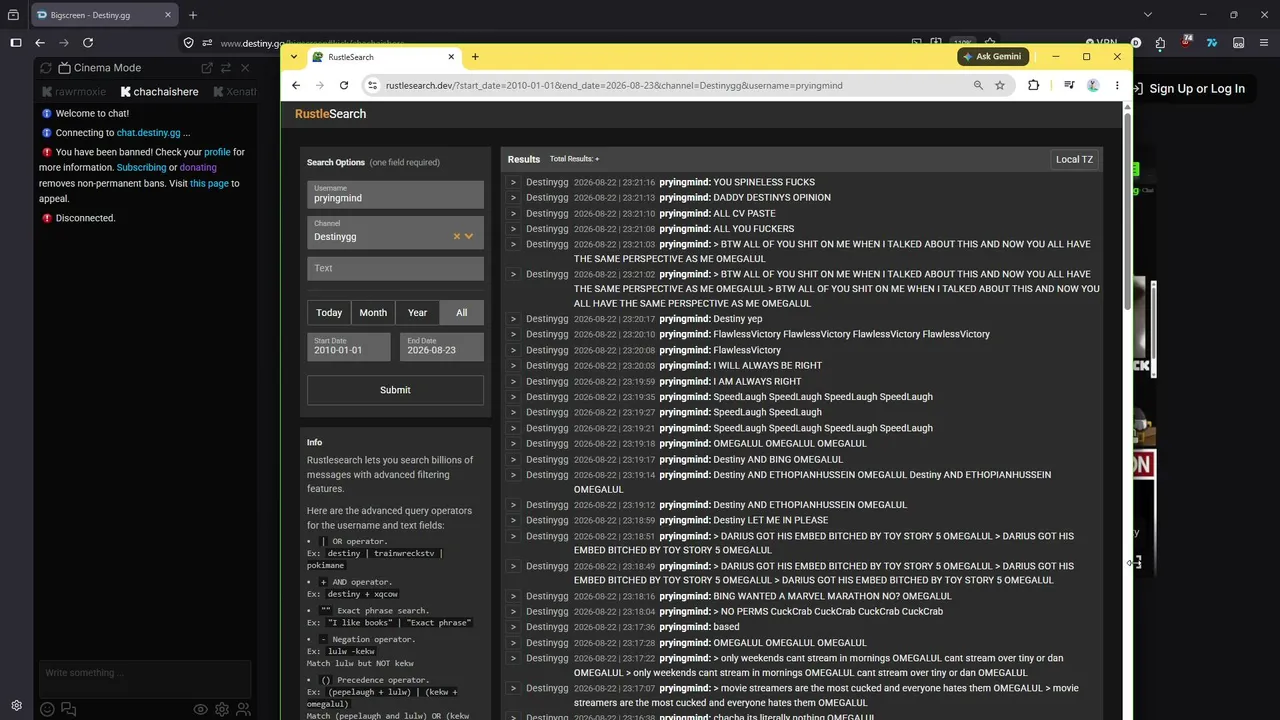
Task: Toggle Cinema Mode in Destiny.gg
Action: (x=99, y=68)
